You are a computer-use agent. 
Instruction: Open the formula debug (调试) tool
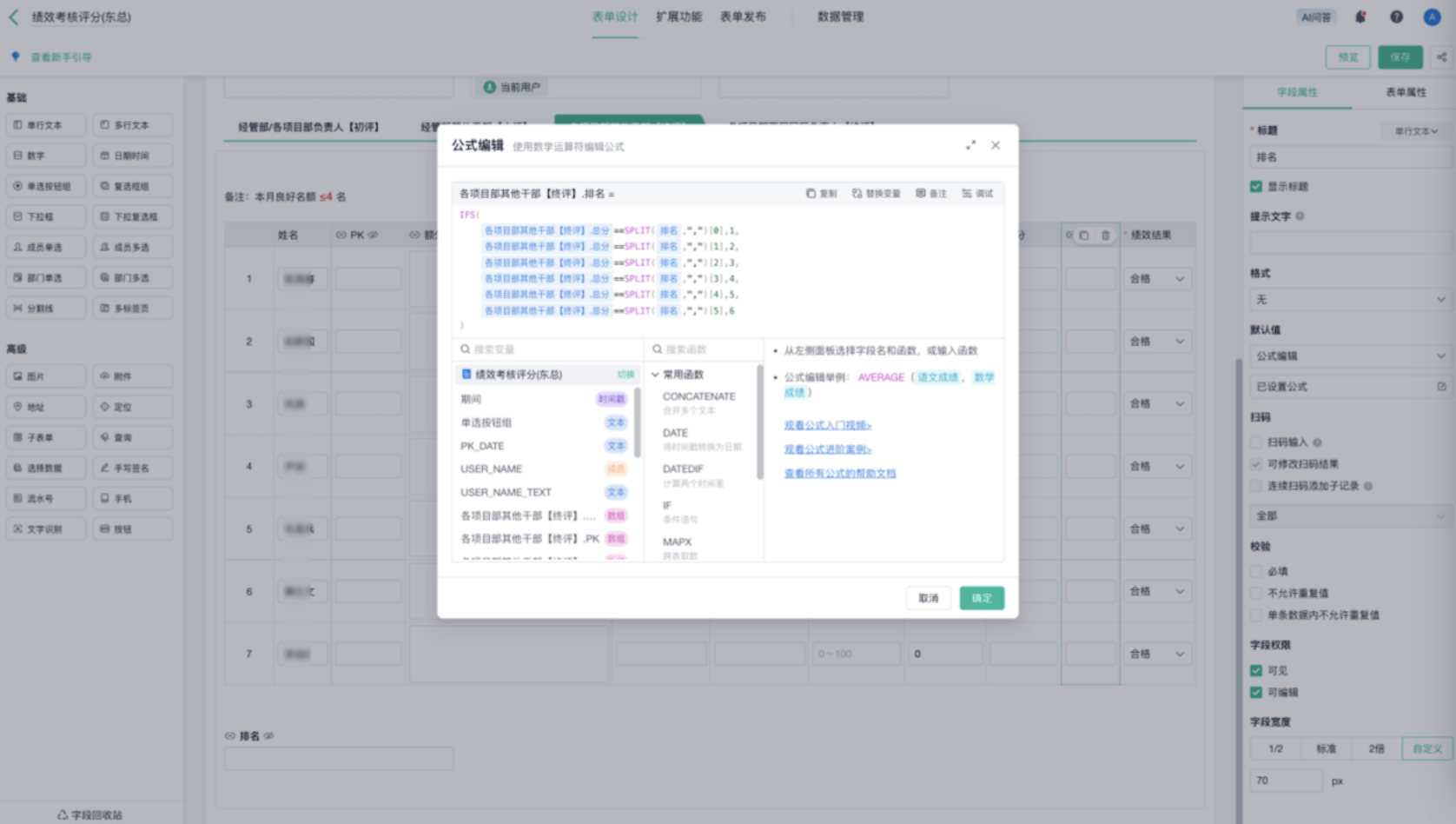tap(977, 194)
